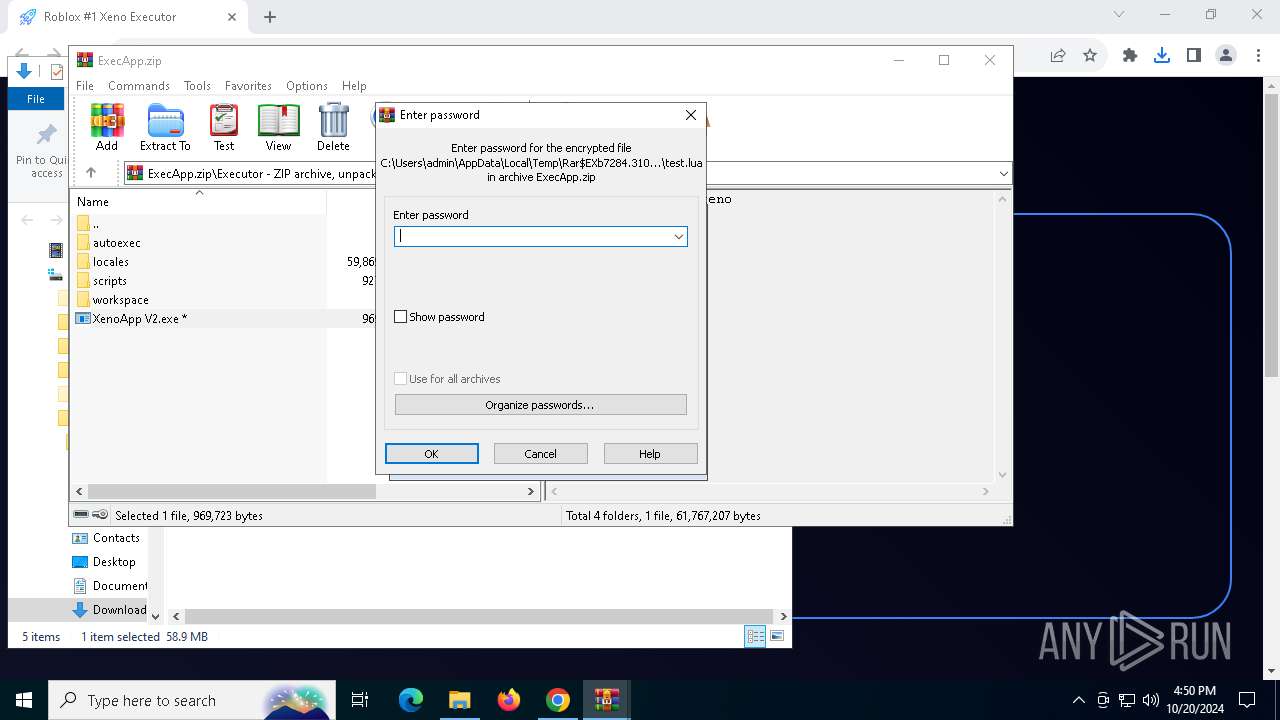The image size is (1280, 720).
Task: Click the View toolbar icon
Action: (x=278, y=128)
